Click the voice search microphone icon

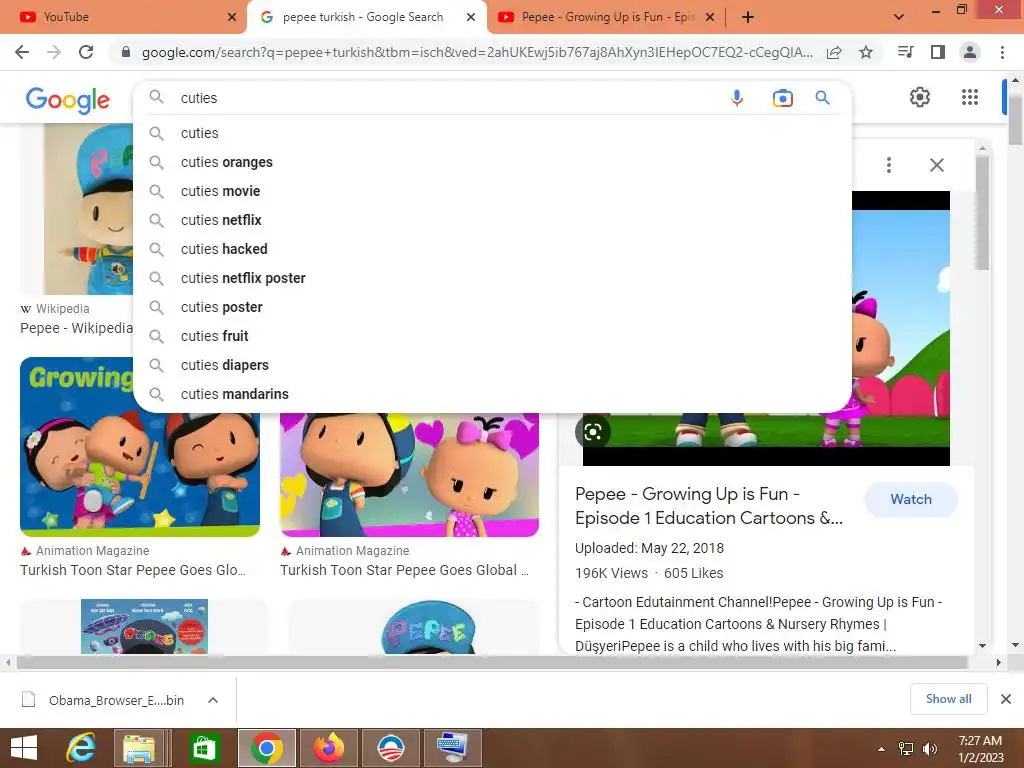tap(737, 98)
